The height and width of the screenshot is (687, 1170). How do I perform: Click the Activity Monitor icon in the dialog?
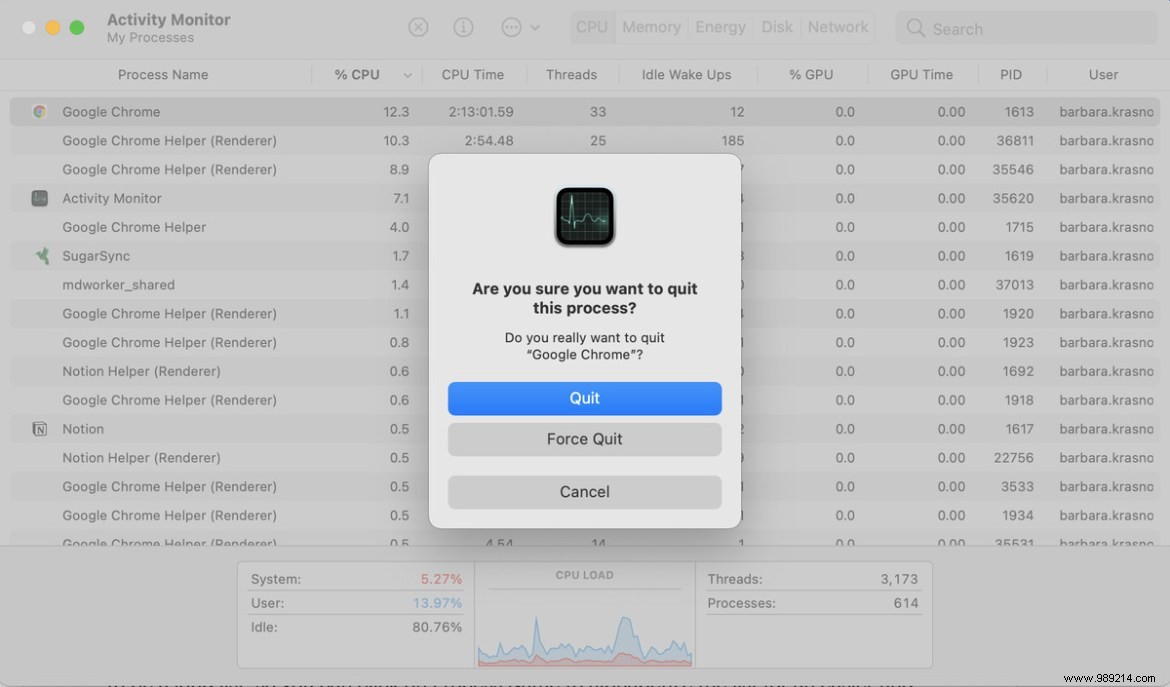click(x=584, y=216)
